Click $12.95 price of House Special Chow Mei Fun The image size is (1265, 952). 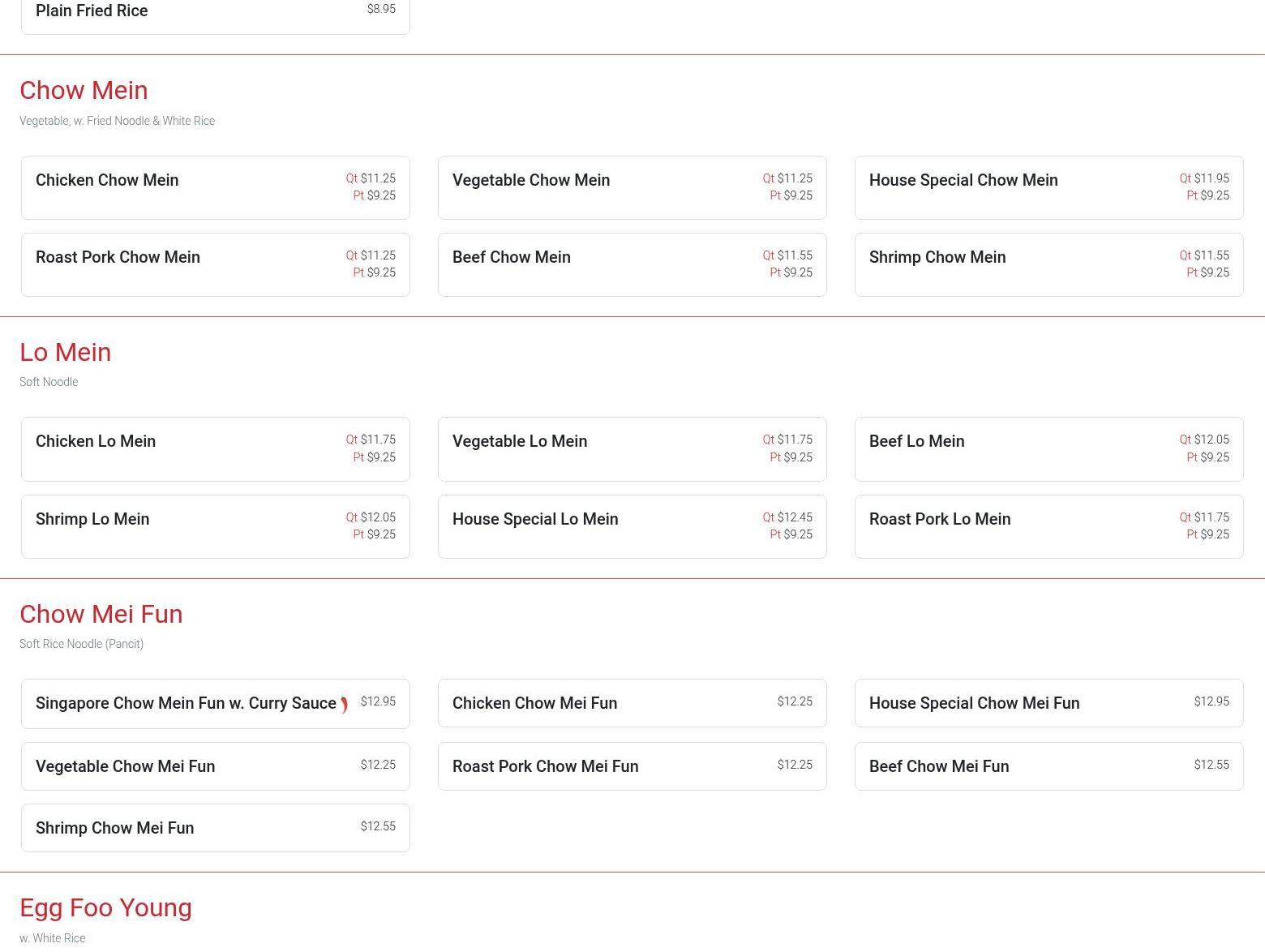click(x=1211, y=701)
